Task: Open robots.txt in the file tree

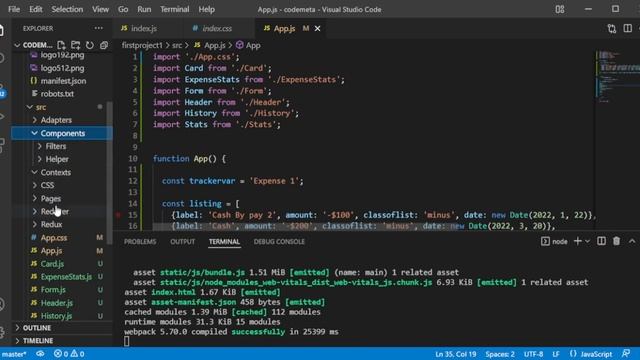Action: [x=57, y=94]
